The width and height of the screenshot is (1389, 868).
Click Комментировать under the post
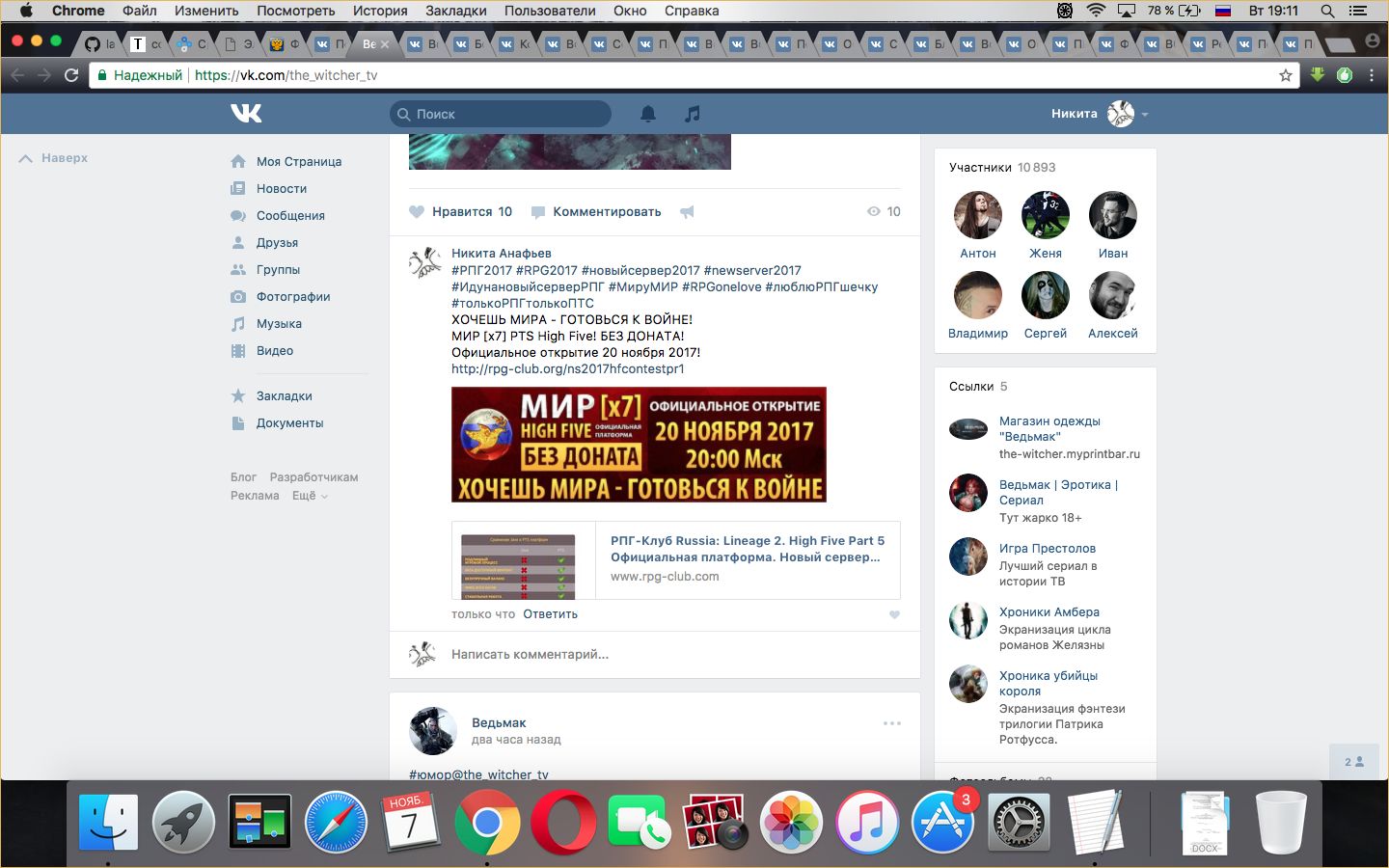596,212
